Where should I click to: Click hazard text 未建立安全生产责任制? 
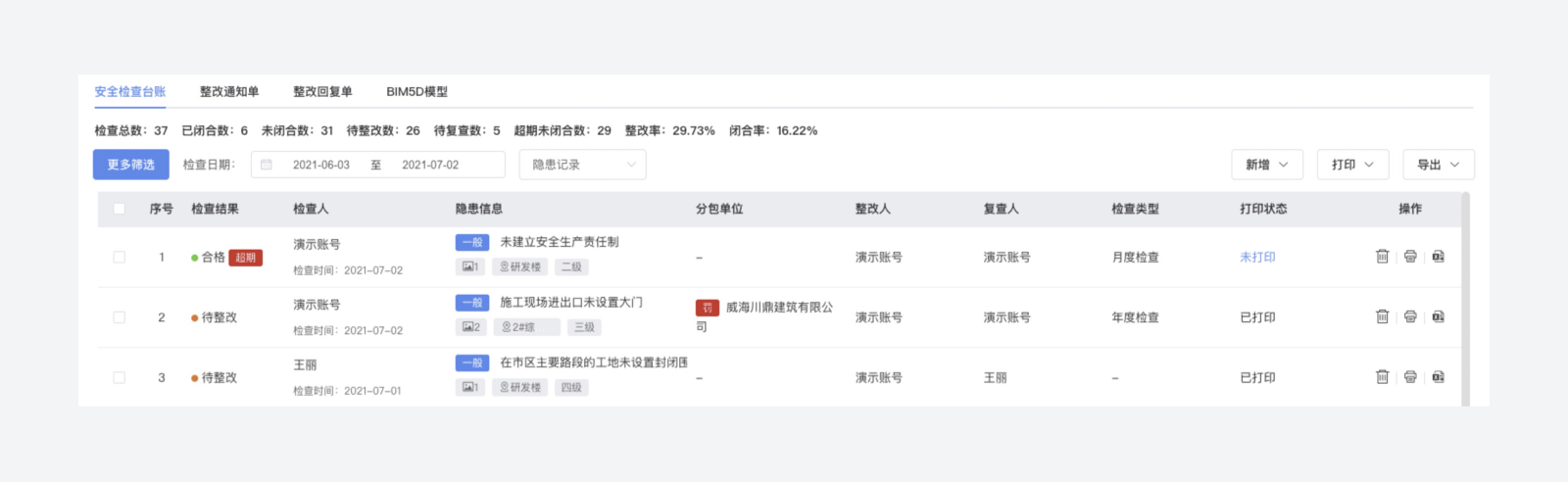[560, 242]
